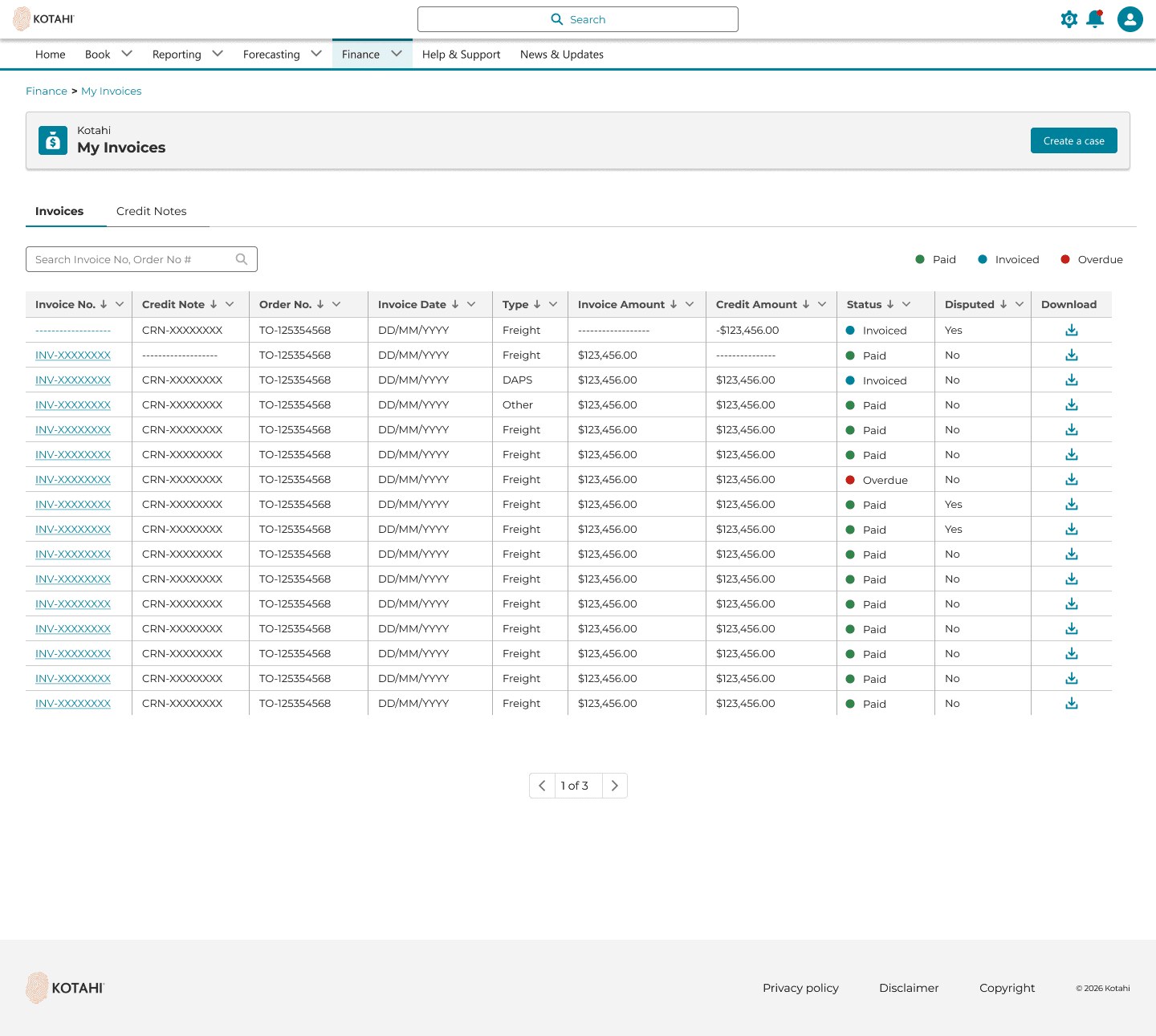Click the Invoice Amount sort arrow

[674, 304]
